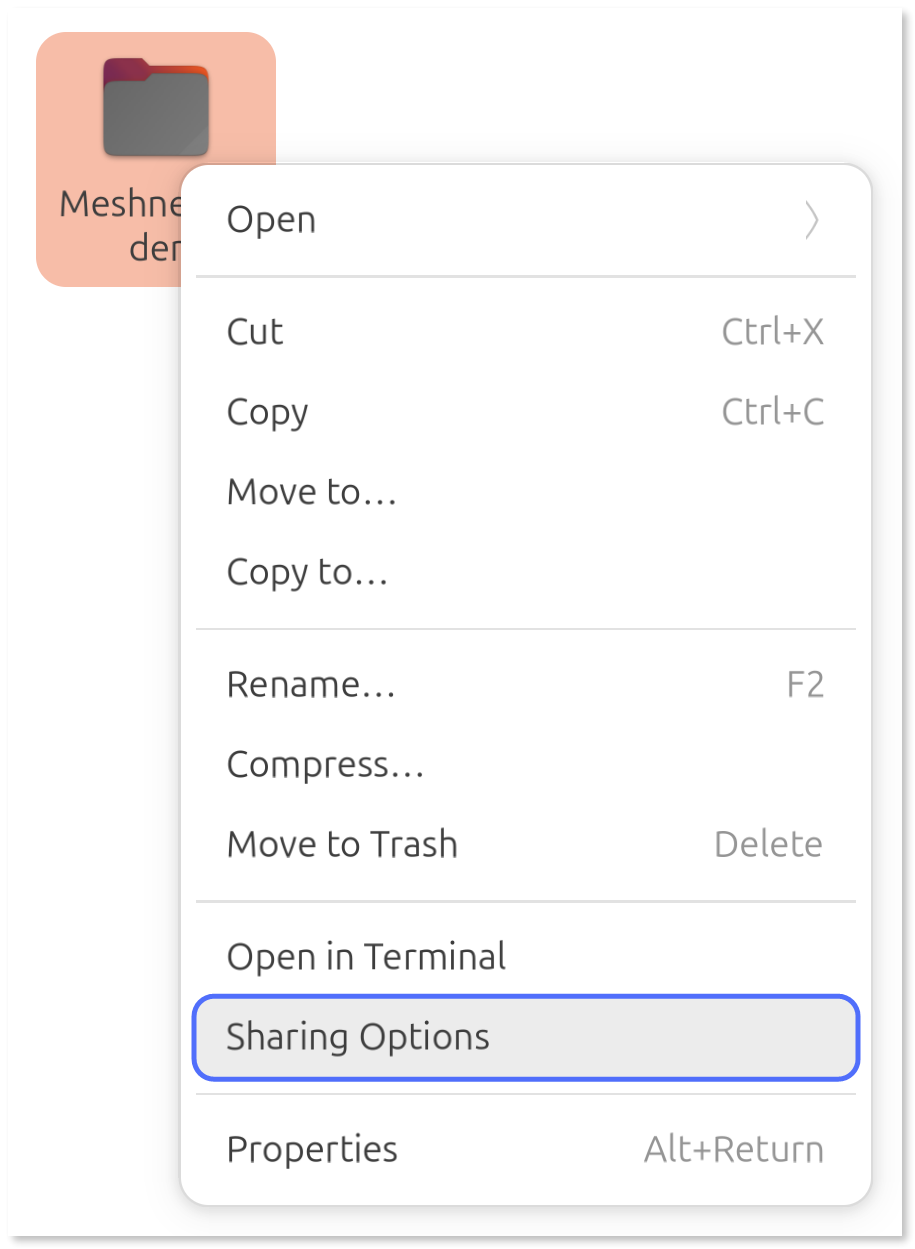The height and width of the screenshot is (1249, 915).
Task: Select Copy from the menu
Action: (x=266, y=412)
